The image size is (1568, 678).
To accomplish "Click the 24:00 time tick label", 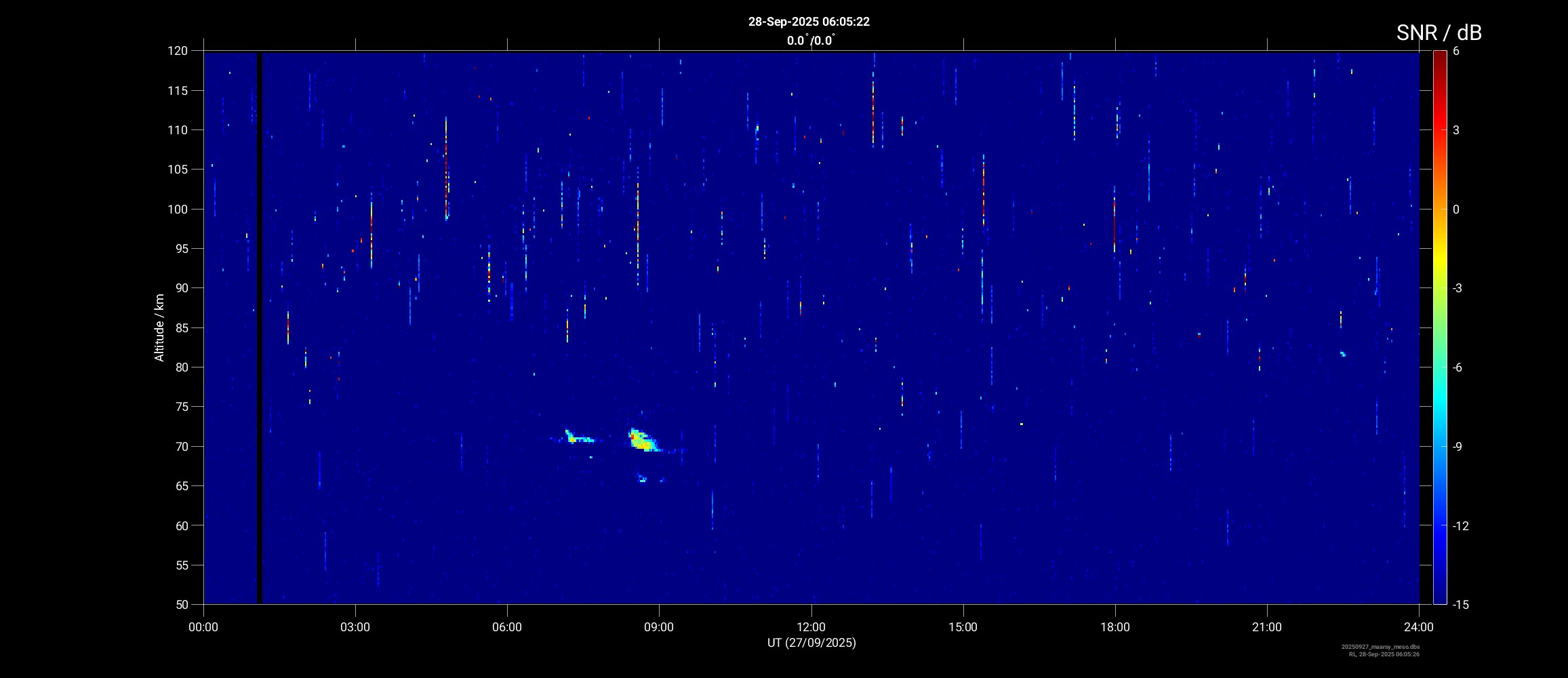I will (x=1419, y=627).
